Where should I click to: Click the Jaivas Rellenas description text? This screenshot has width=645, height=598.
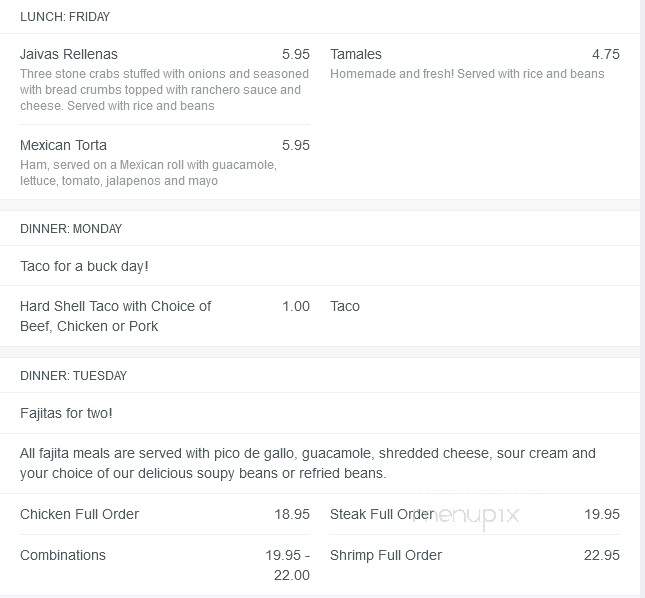(164, 90)
